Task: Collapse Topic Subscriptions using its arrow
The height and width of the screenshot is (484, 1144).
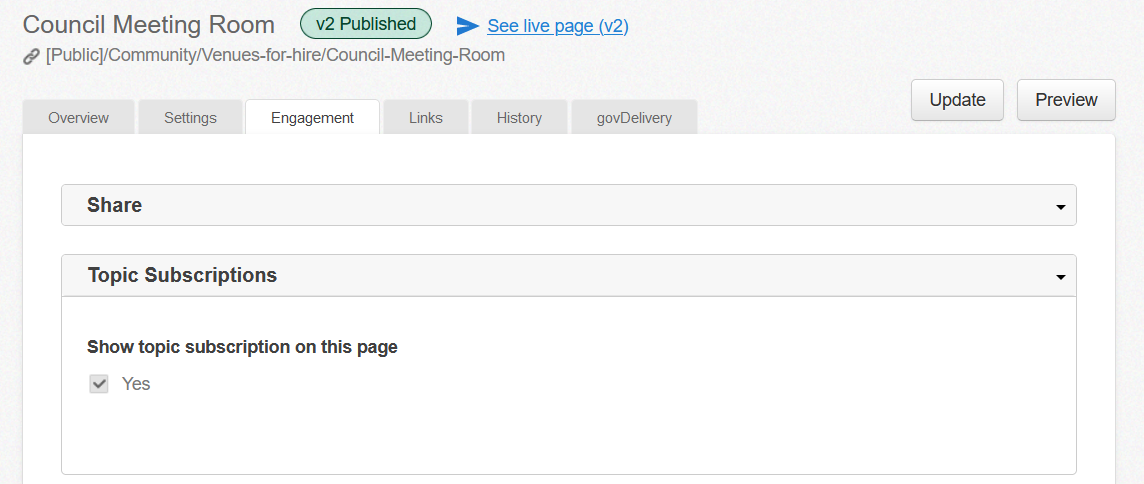Action: (1060, 277)
